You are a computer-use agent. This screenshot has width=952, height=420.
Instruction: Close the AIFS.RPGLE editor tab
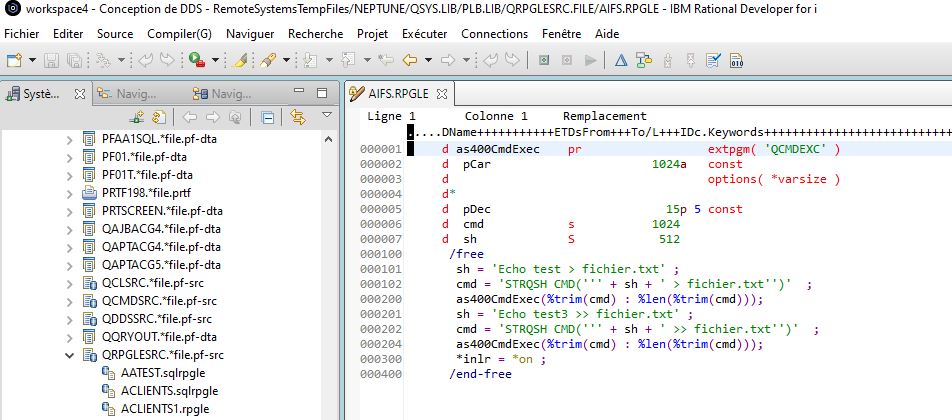pos(442,94)
